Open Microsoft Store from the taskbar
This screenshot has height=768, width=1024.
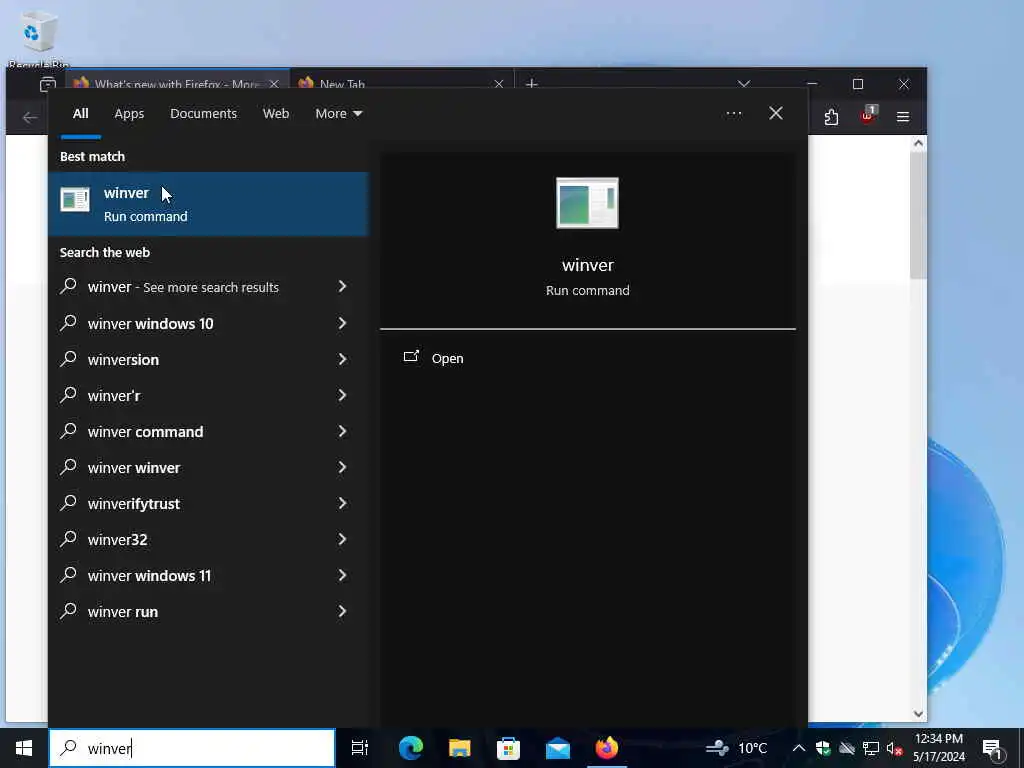pos(508,748)
